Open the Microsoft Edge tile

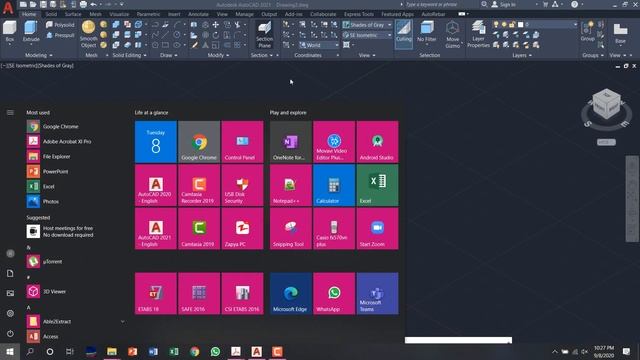click(291, 293)
